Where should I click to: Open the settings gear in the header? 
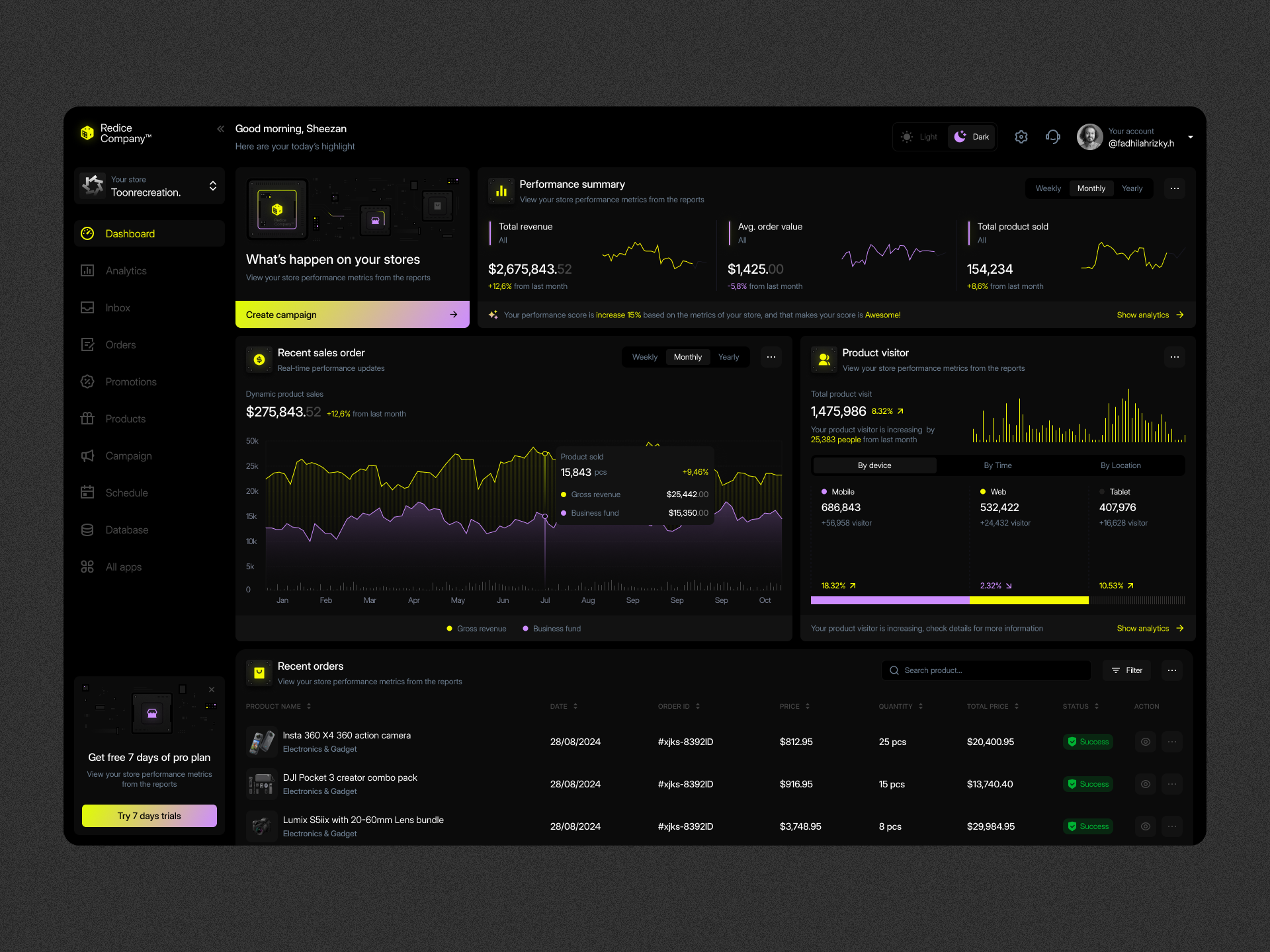(1021, 136)
